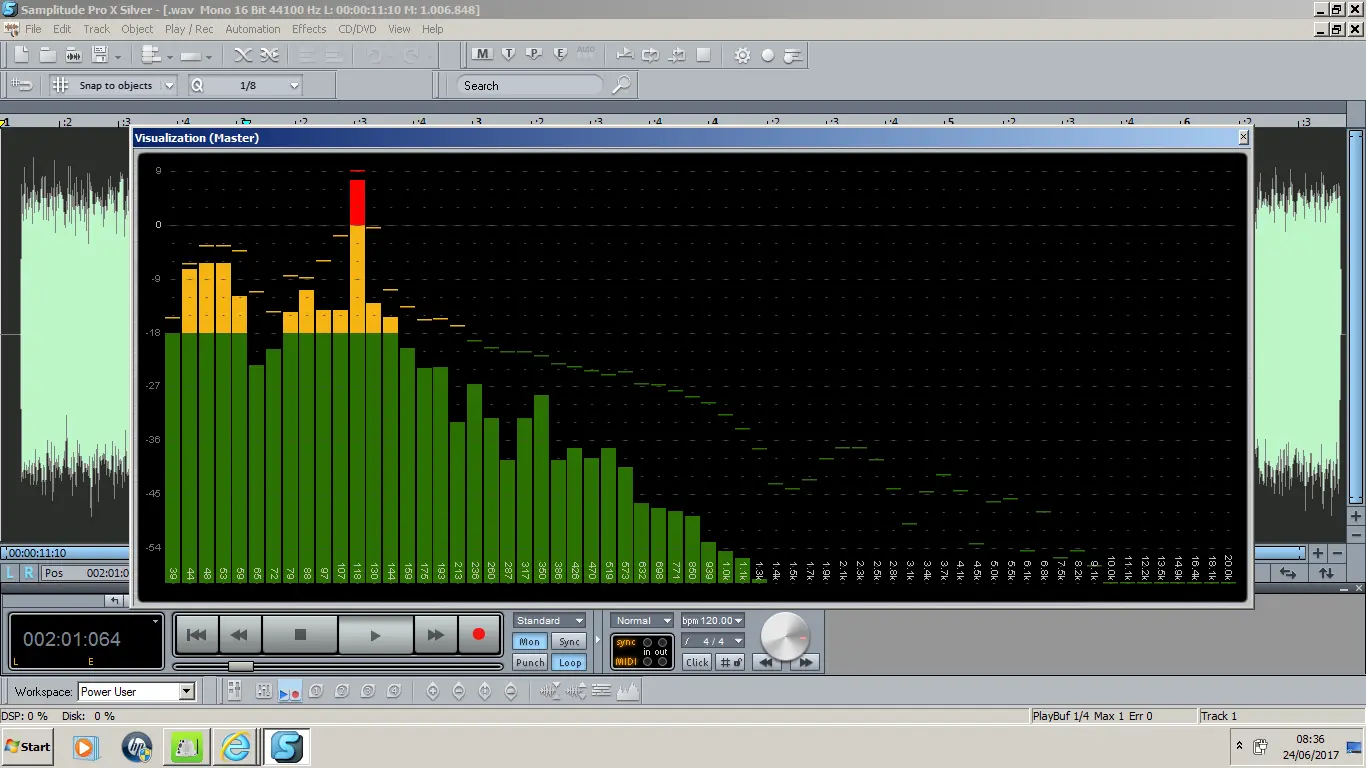Click the load audio waveform icon
Screen dimensions: 1366x768
(x=74, y=55)
